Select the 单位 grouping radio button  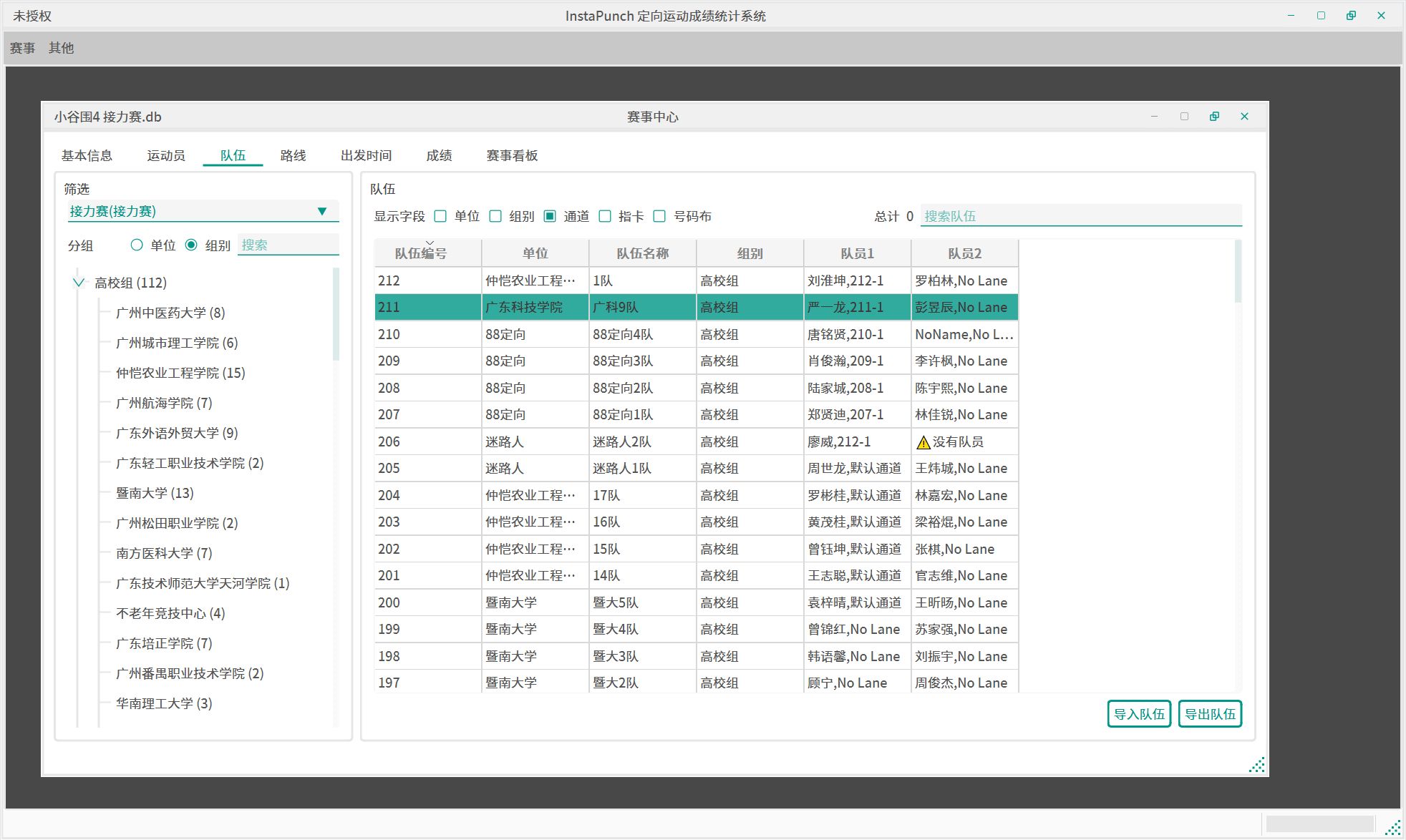pyautogui.click(x=137, y=245)
